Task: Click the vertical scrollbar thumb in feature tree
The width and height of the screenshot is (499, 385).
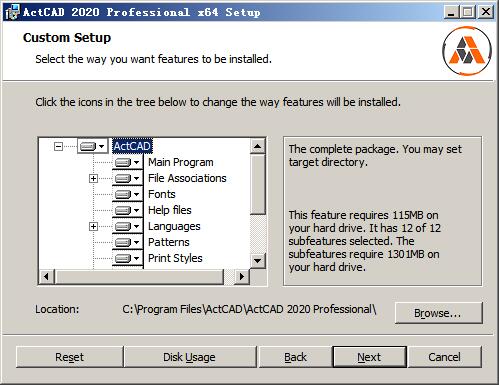Action: [258, 184]
